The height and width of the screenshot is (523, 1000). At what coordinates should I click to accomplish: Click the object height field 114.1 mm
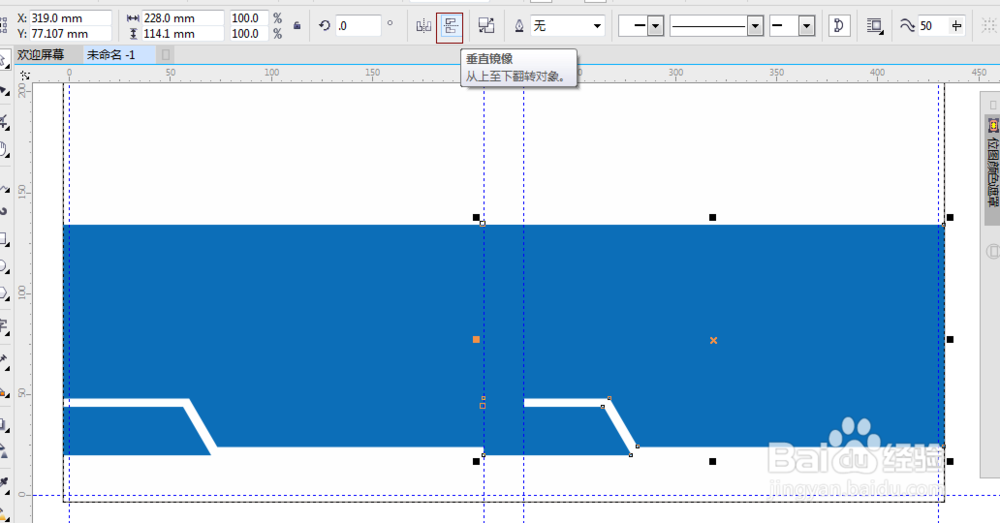(x=182, y=34)
